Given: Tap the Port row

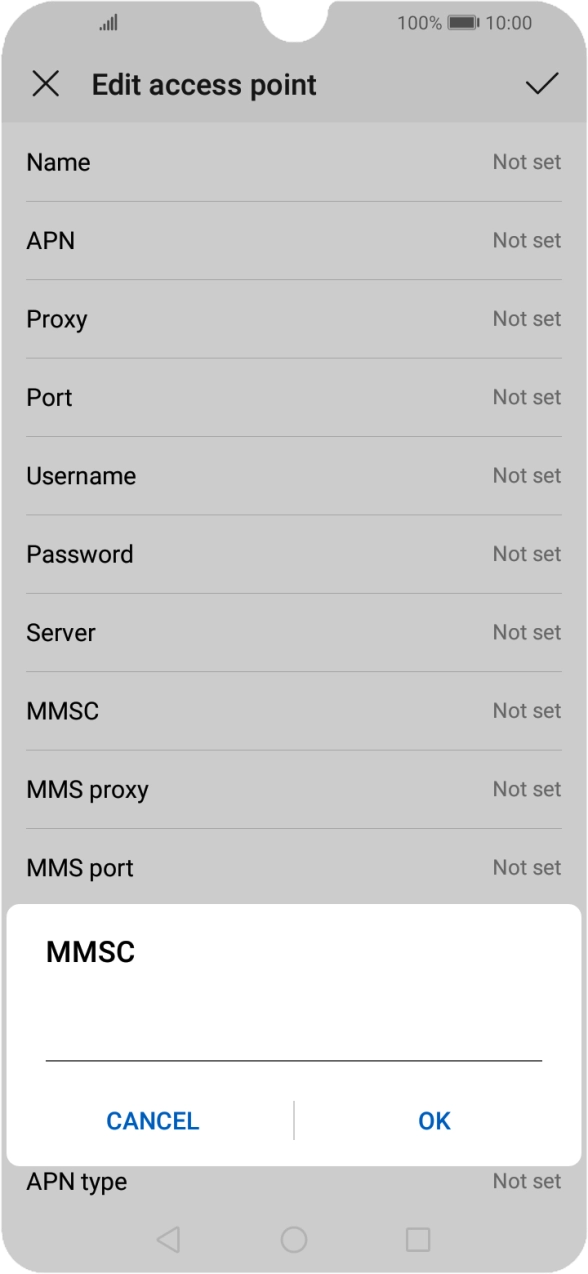Looking at the screenshot, I should [294, 397].
